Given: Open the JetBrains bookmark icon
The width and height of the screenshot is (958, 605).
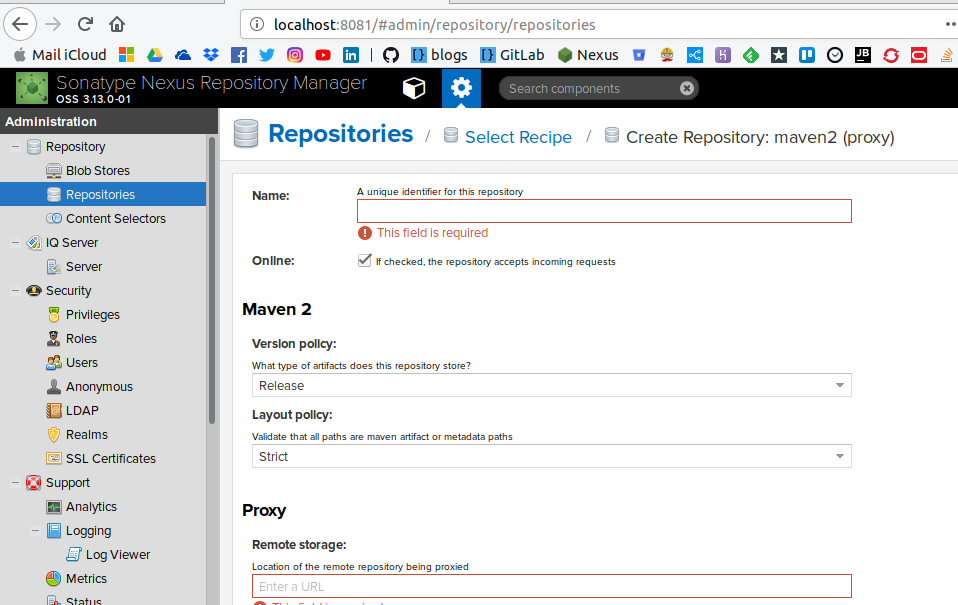Looking at the screenshot, I should 863,55.
